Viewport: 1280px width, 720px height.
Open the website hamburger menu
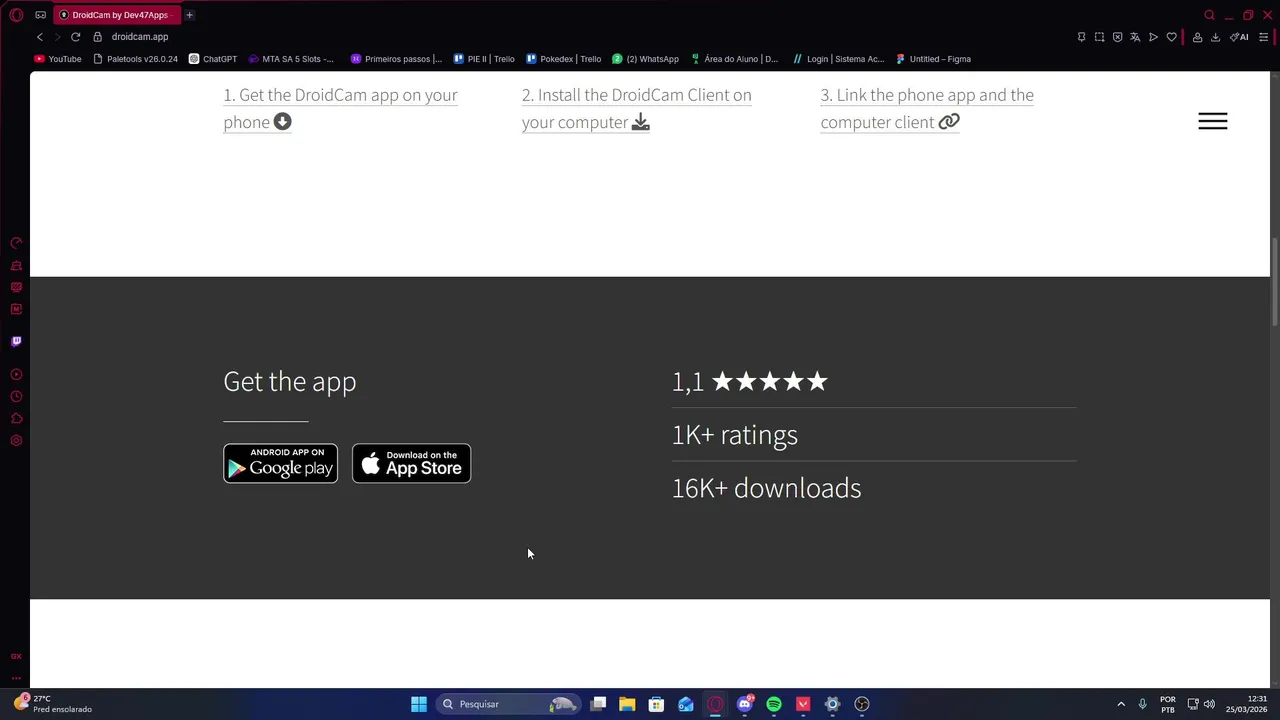coord(1213,121)
